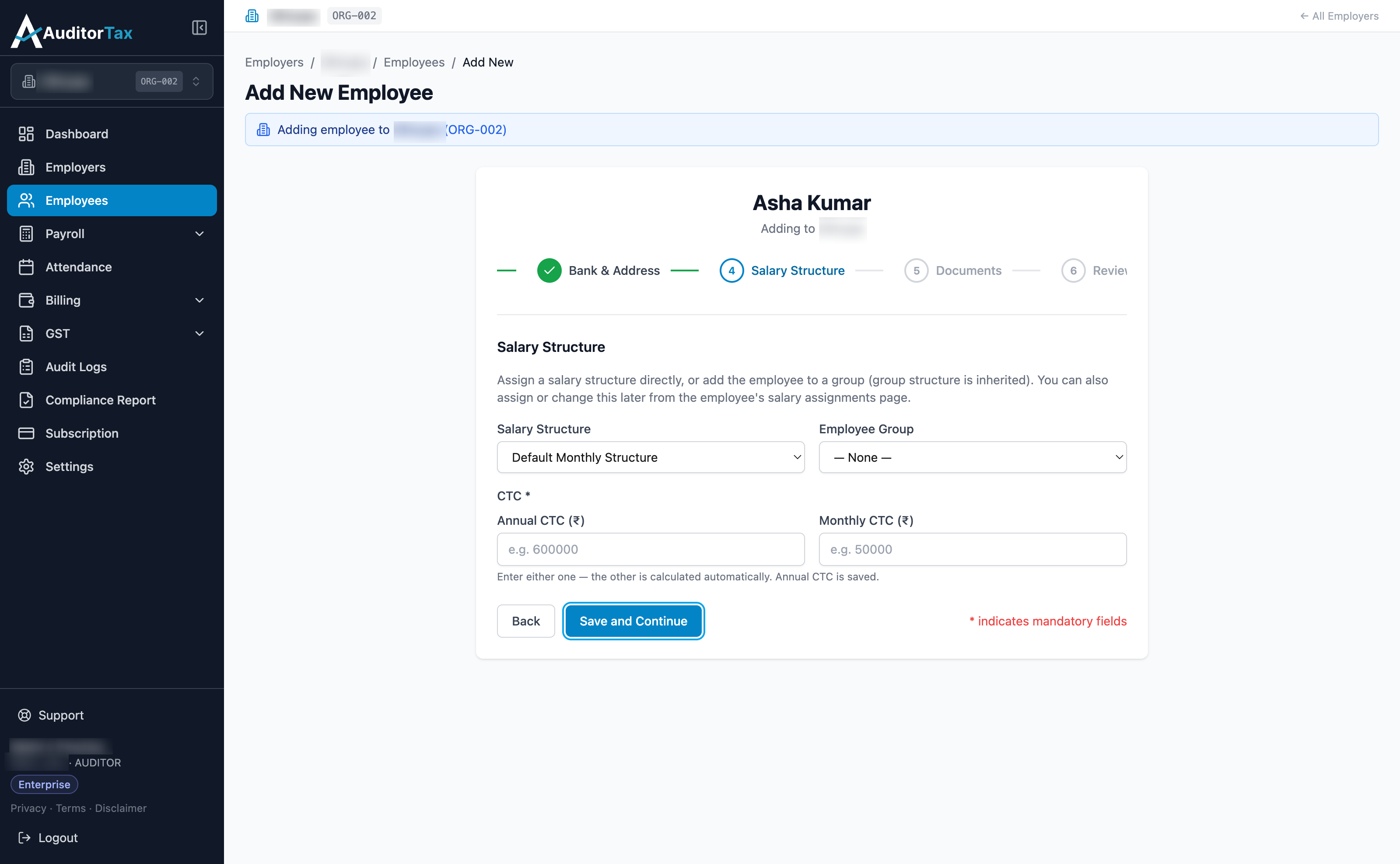Jump to the Documents step
Image resolution: width=1400 pixels, height=864 pixels.
pos(953,270)
